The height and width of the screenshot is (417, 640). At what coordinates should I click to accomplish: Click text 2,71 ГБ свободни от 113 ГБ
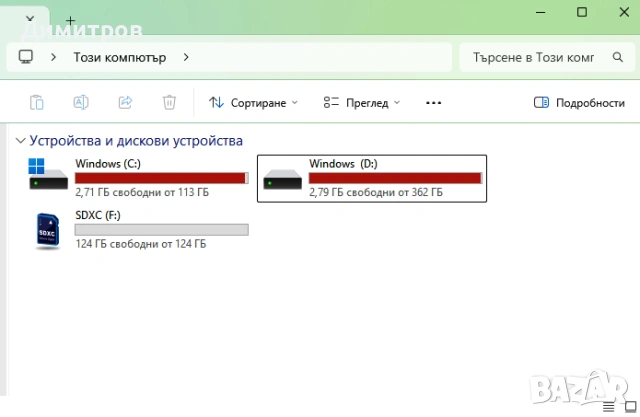142,192
